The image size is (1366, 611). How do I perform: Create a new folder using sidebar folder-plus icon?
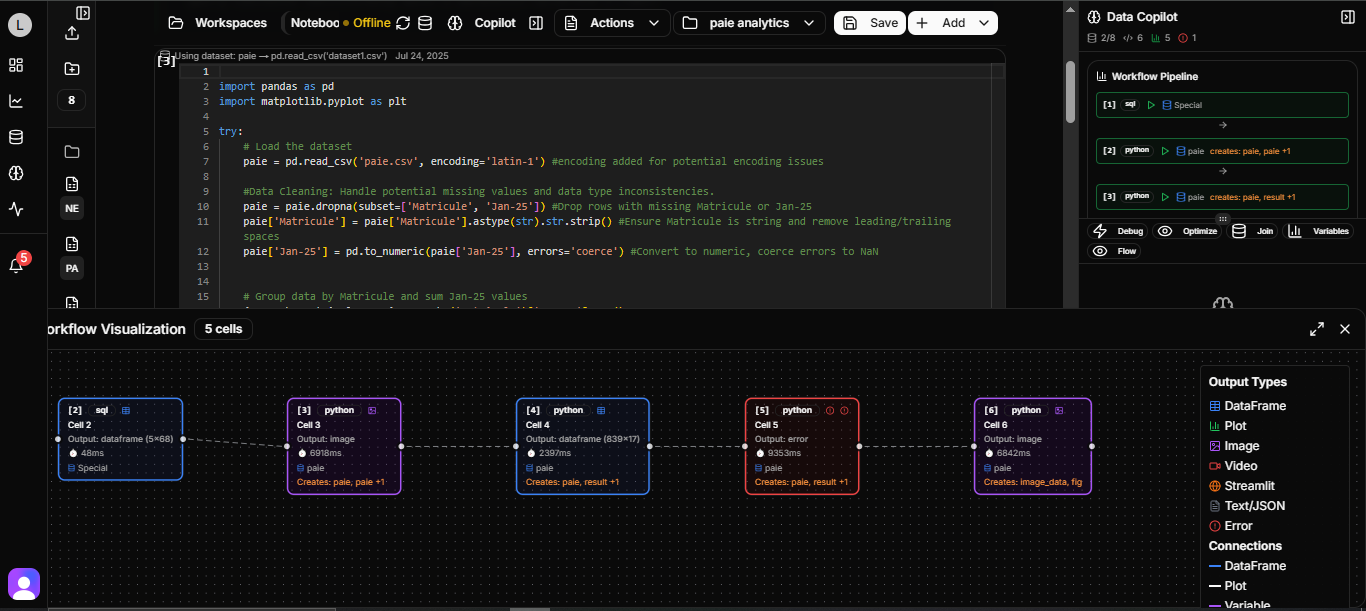(71, 67)
